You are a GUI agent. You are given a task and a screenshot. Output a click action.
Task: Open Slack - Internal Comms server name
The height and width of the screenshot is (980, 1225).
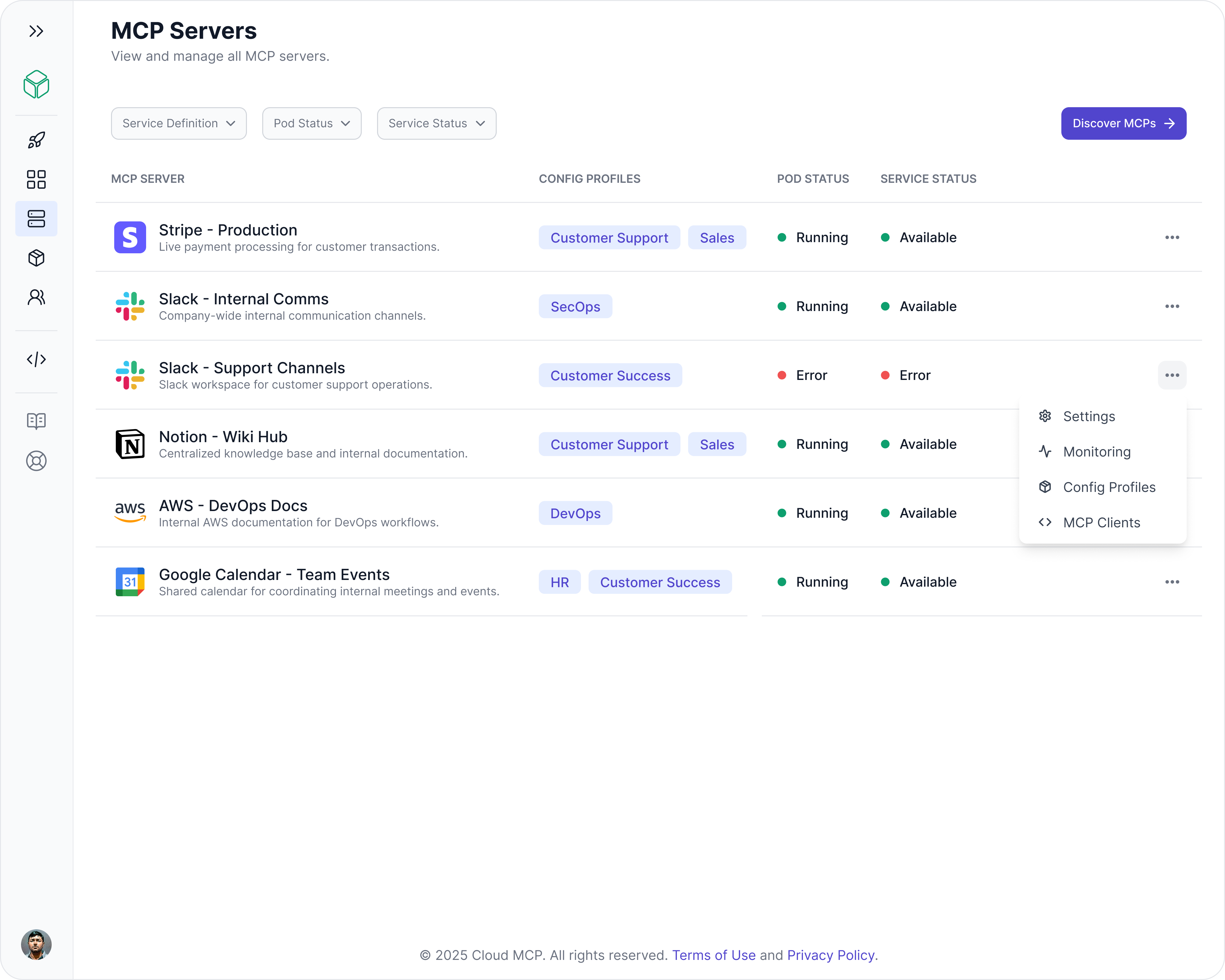coord(244,299)
